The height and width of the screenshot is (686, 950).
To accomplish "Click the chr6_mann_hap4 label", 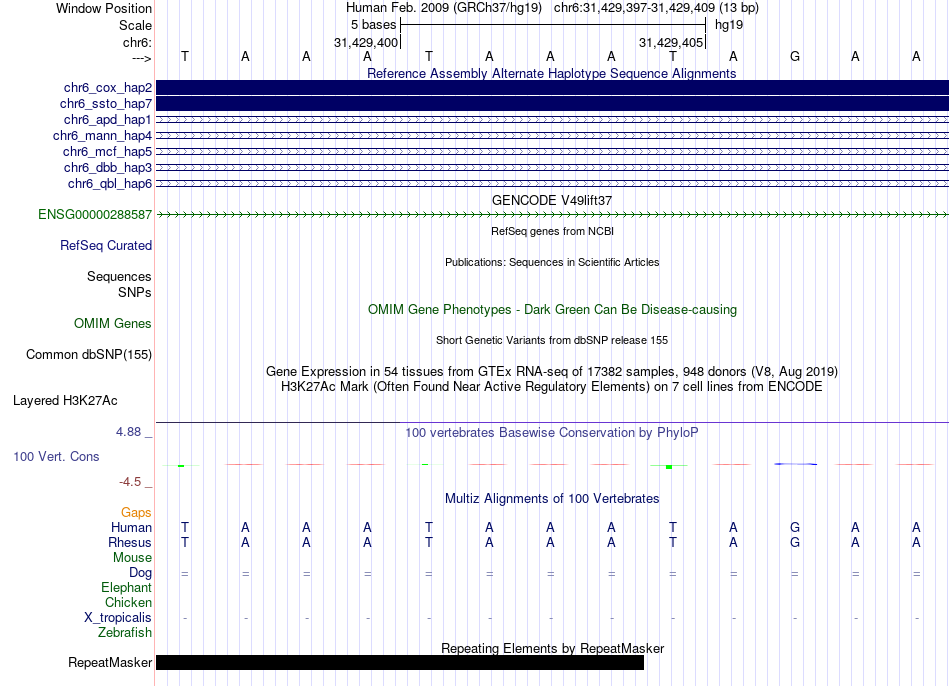I will 102,136.
